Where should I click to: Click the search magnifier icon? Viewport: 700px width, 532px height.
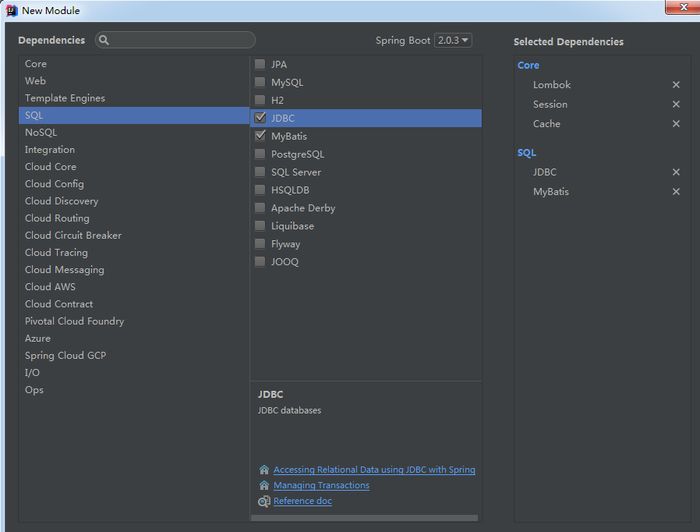[x=104, y=41]
